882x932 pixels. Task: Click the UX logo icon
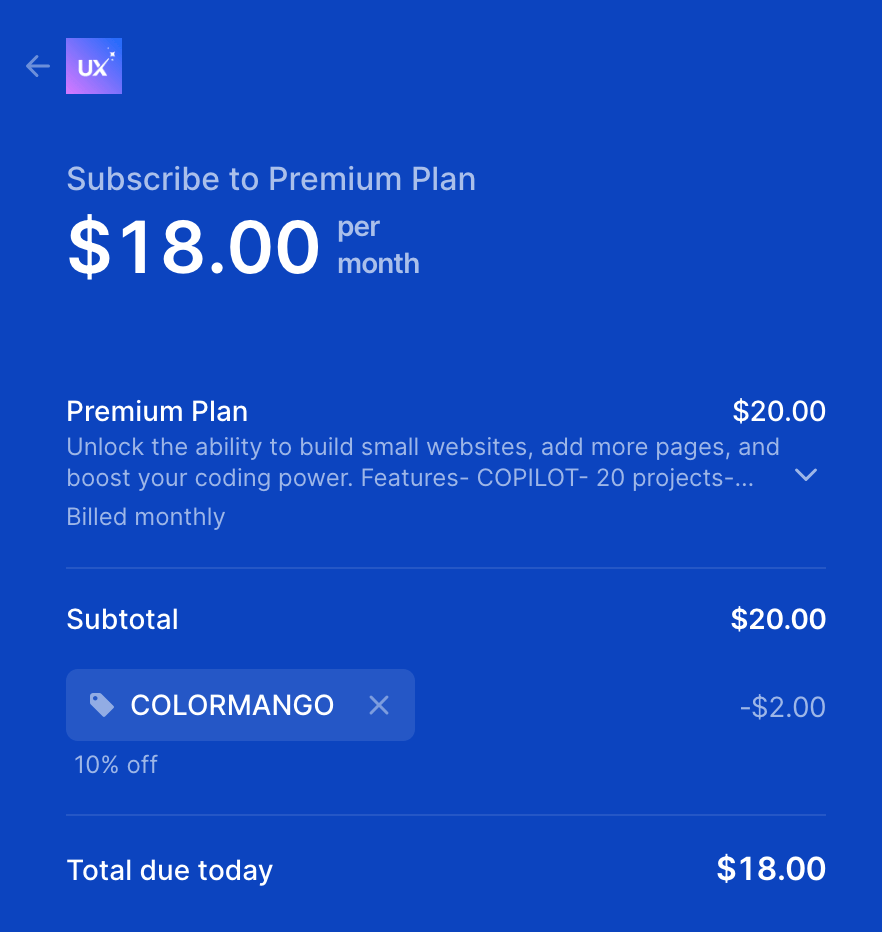(93, 66)
